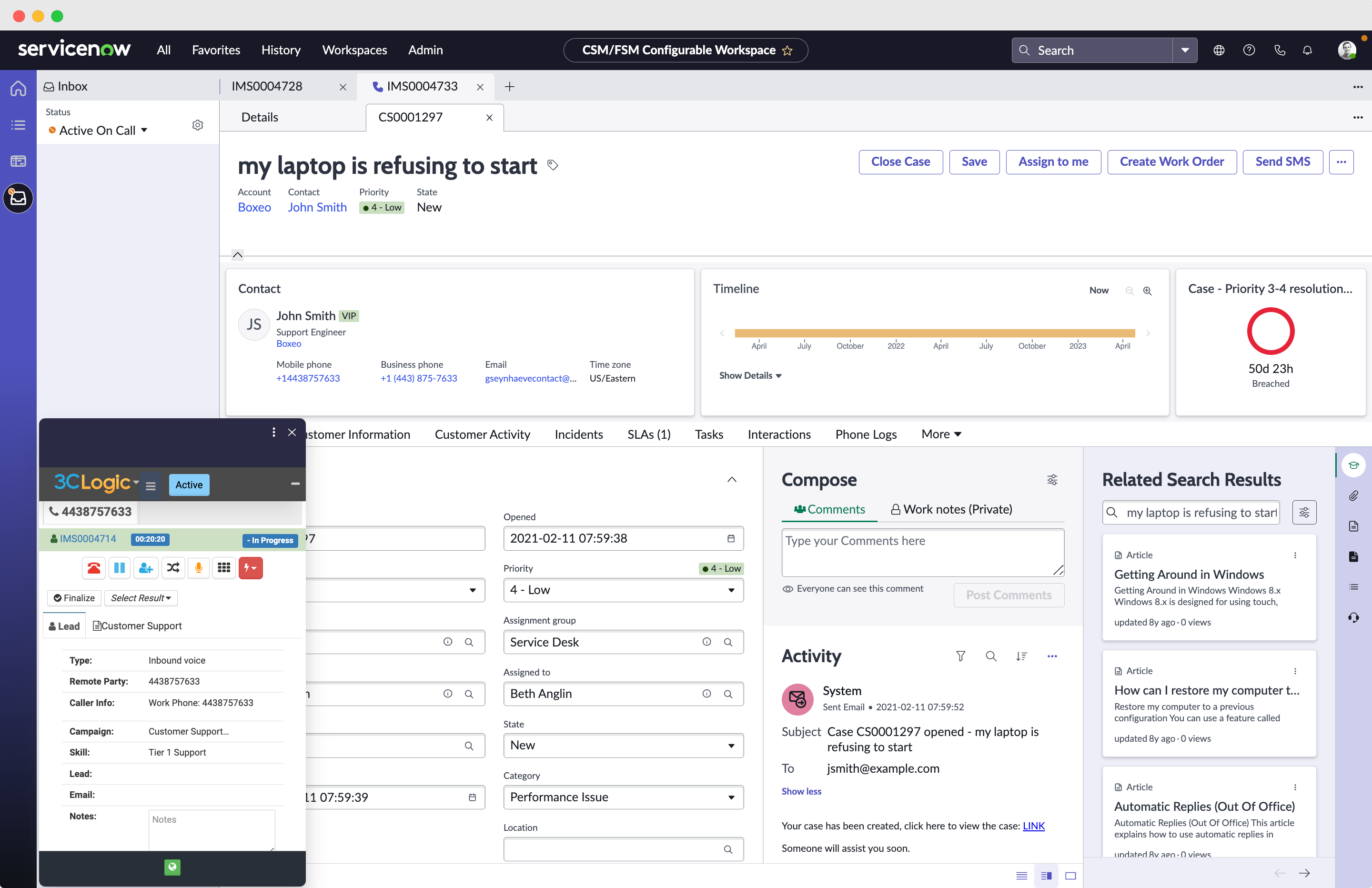Toggle favorite star for CSM/FSM Workspace
Screen dimensions: 1372x888
pyautogui.click(x=787, y=51)
